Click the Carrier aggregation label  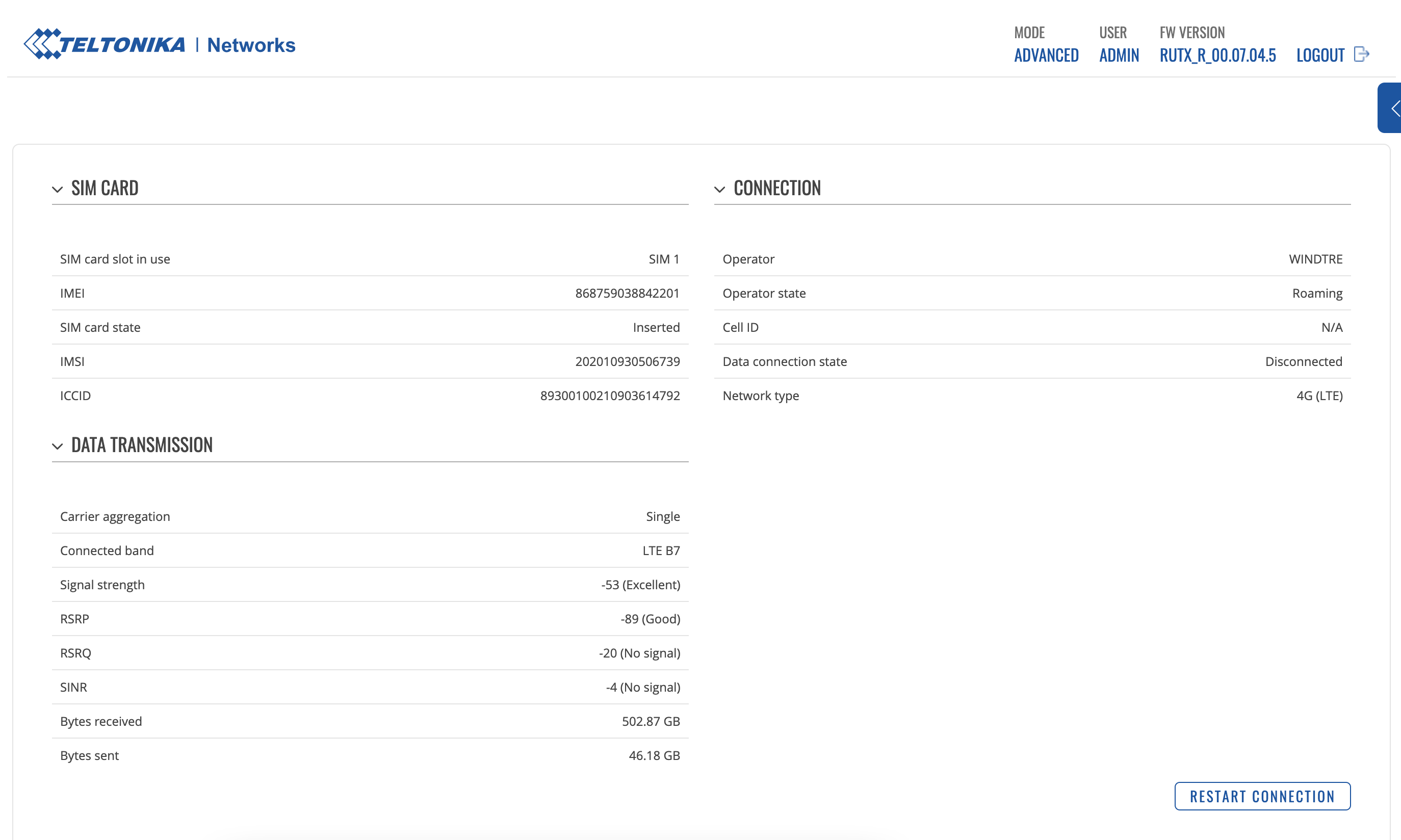pyautogui.click(x=115, y=516)
